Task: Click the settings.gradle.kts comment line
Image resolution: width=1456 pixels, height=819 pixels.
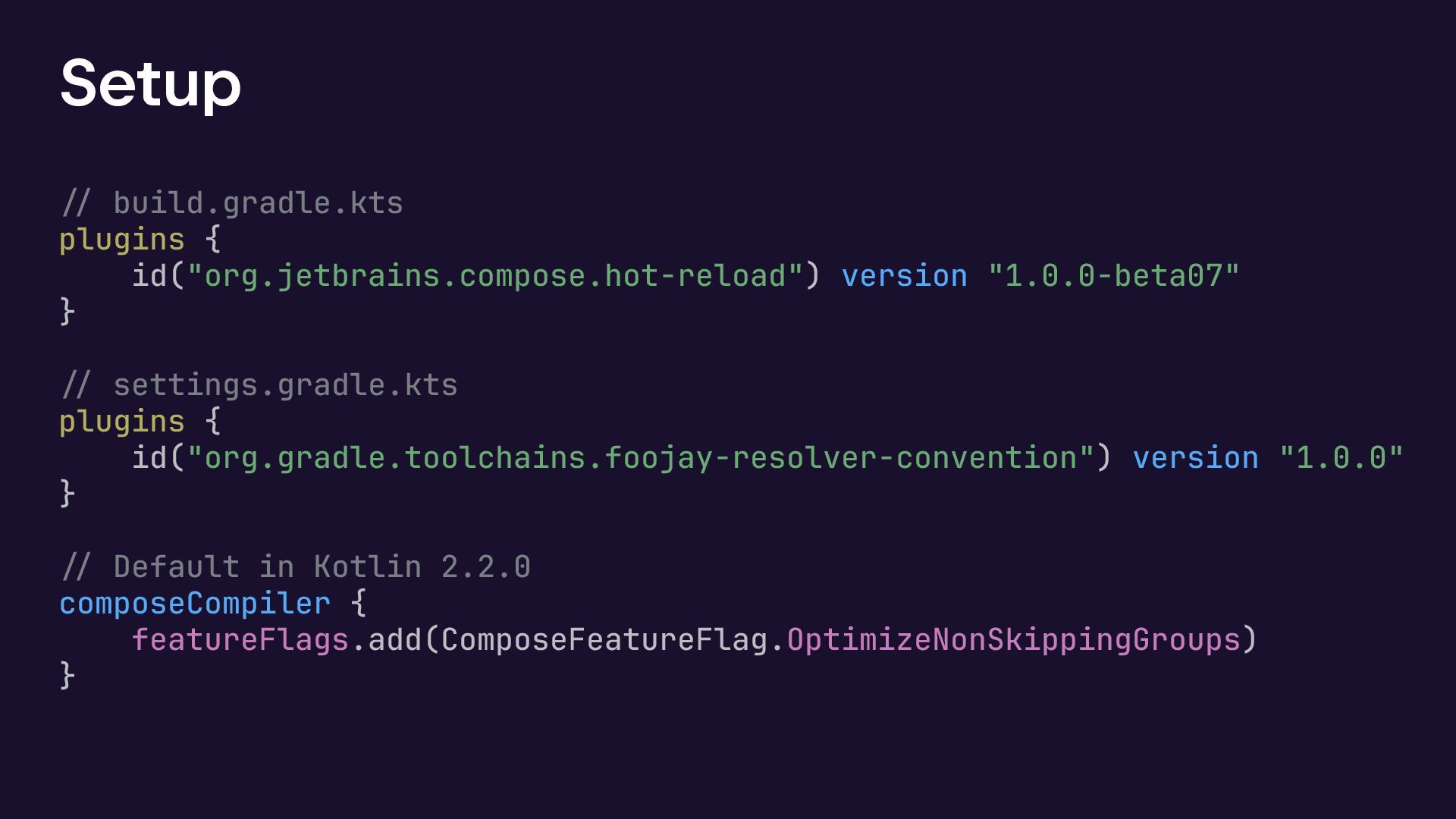Action: (259, 385)
